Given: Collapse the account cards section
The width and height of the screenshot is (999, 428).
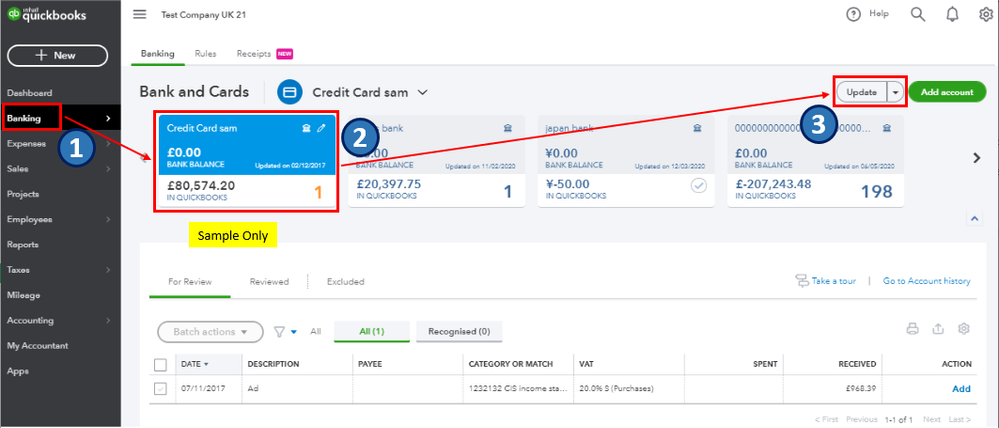Looking at the screenshot, I should tap(974, 218).
